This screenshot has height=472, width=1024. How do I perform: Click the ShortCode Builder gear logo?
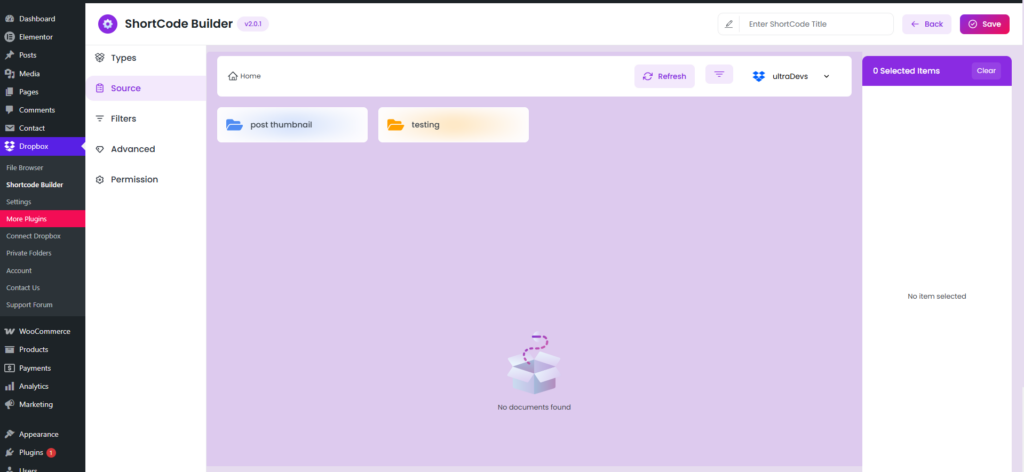tap(108, 24)
